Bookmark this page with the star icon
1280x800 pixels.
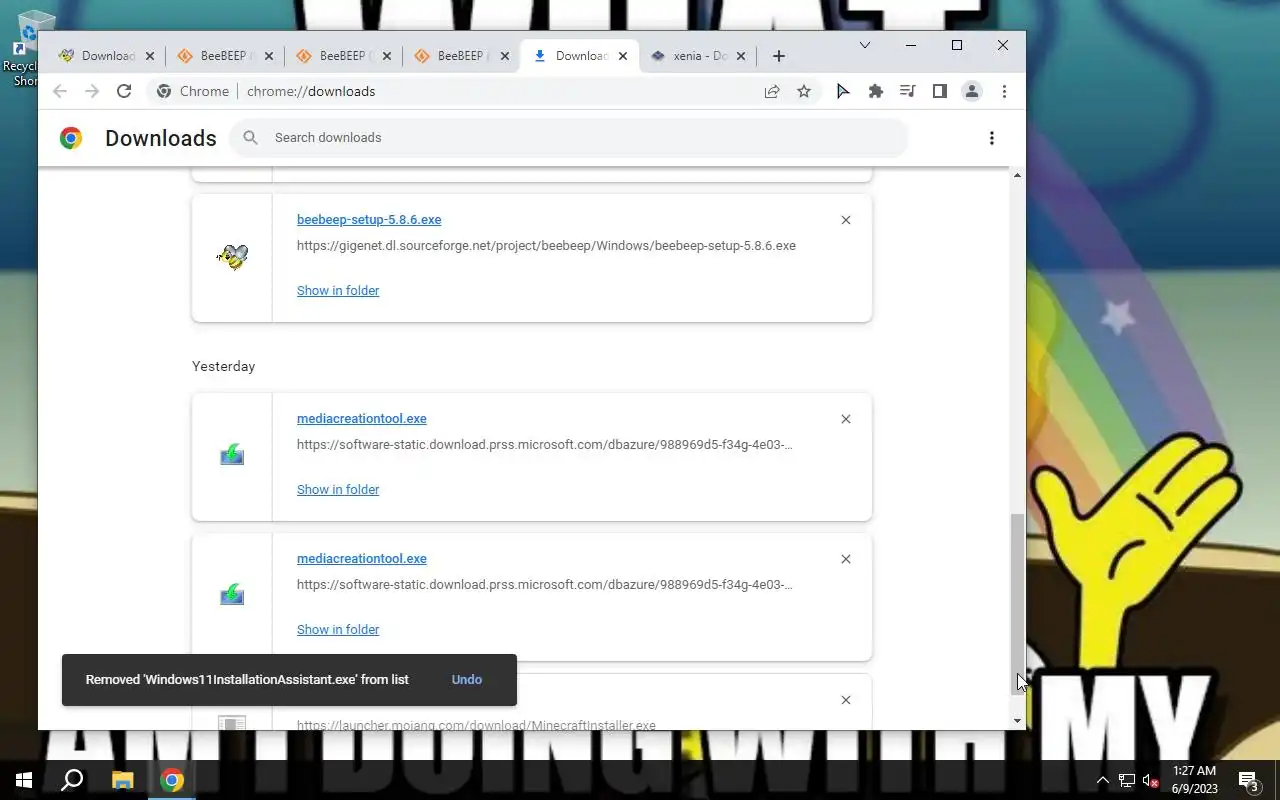pyautogui.click(x=804, y=91)
